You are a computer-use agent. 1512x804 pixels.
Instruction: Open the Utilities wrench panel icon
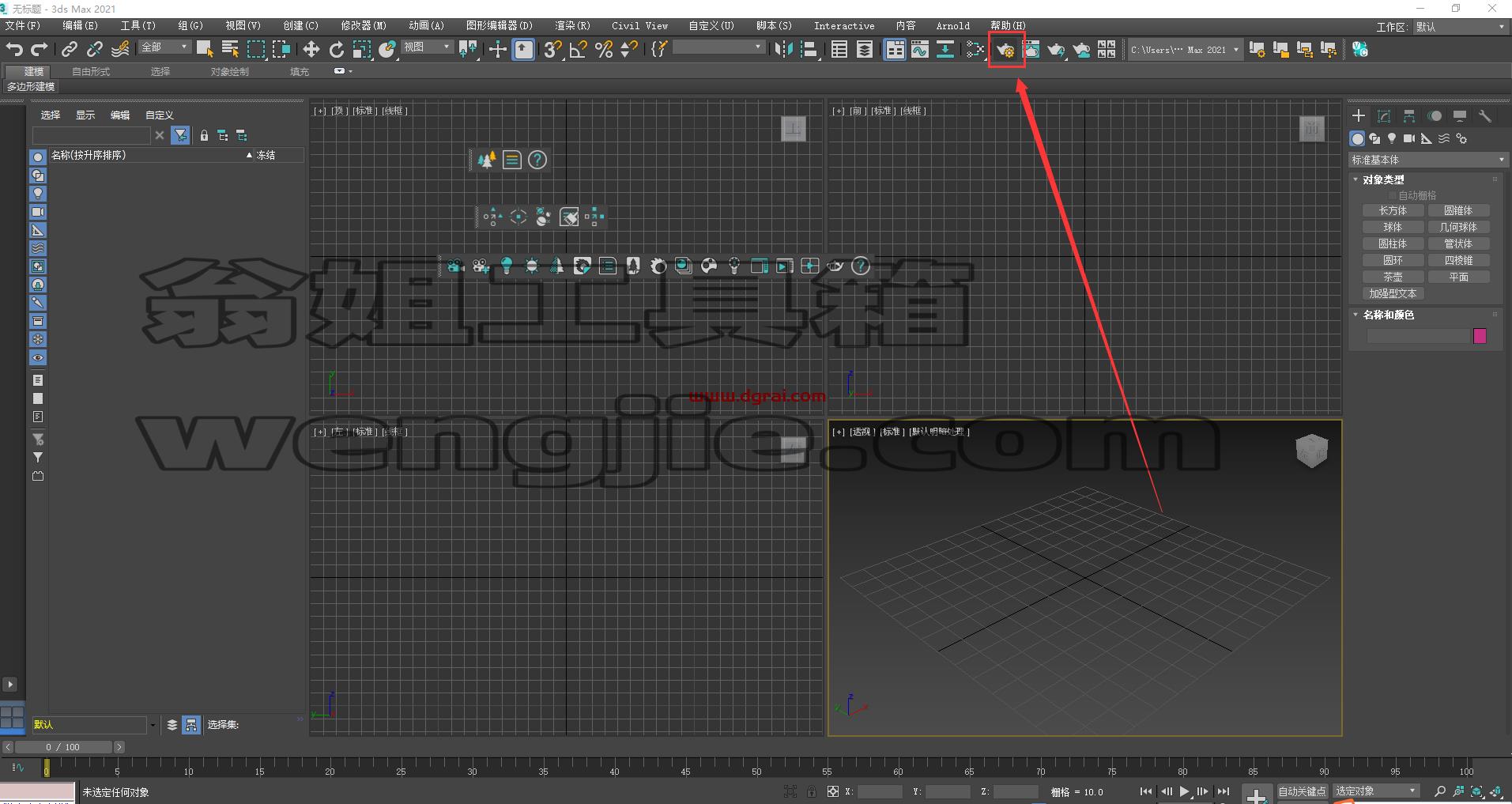1485,116
